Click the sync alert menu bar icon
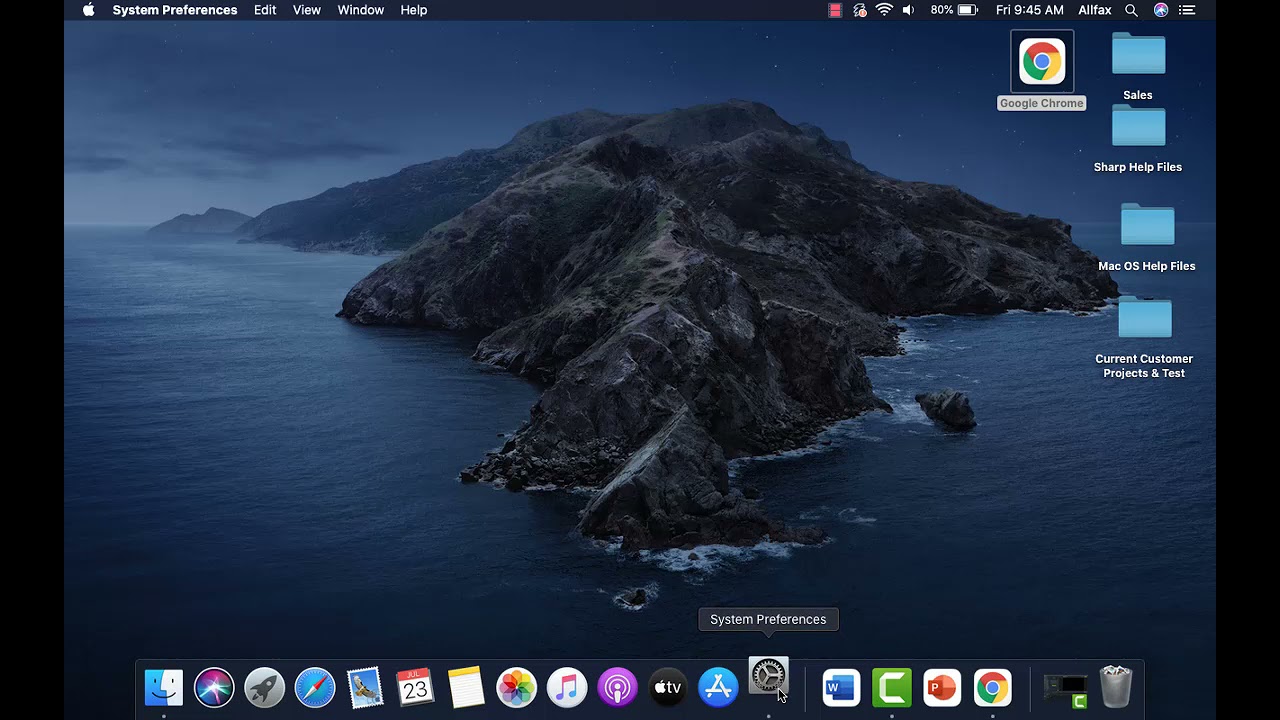The image size is (1280, 720). 860,10
